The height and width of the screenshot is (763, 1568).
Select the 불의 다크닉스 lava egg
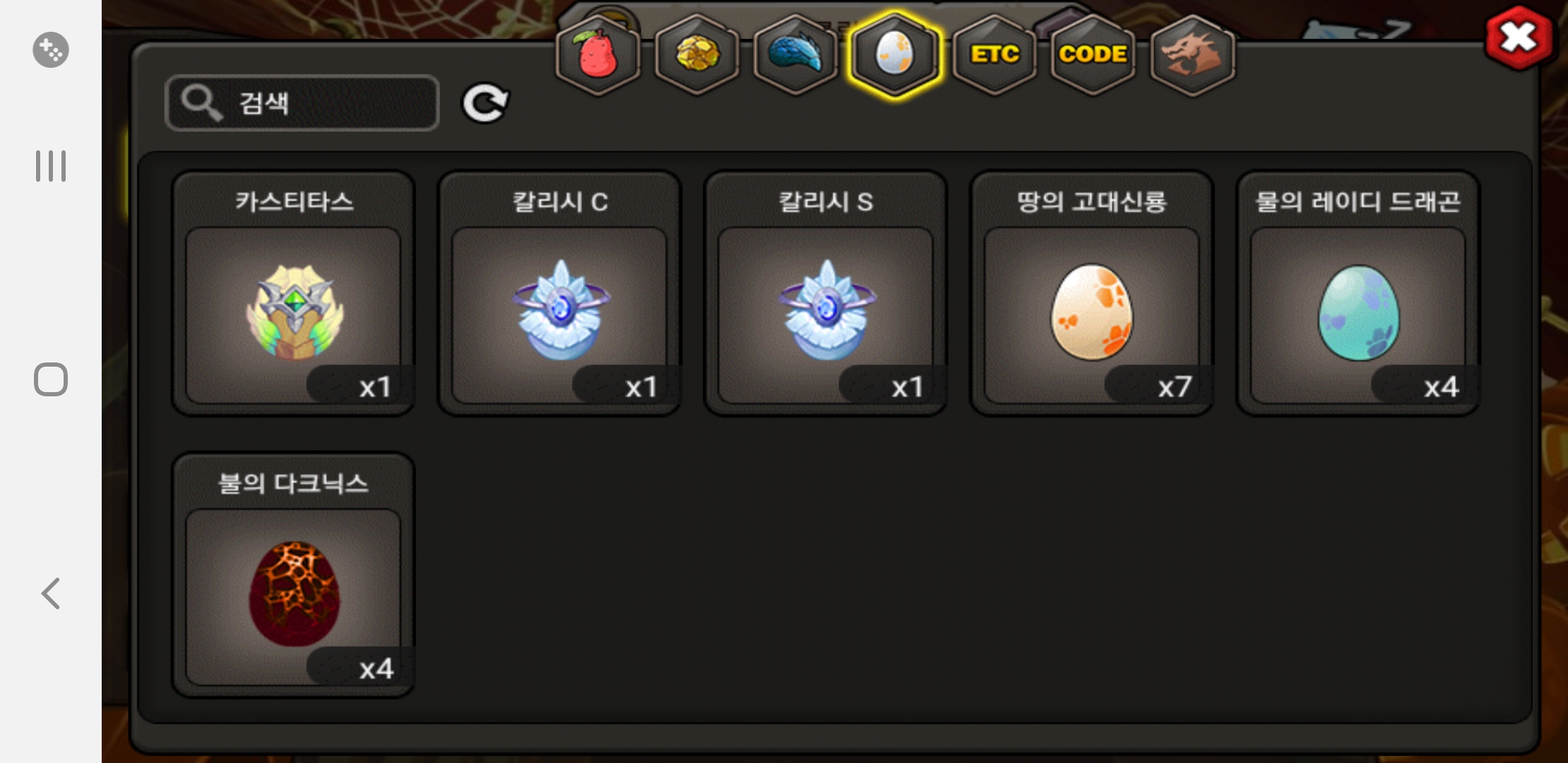tap(293, 576)
